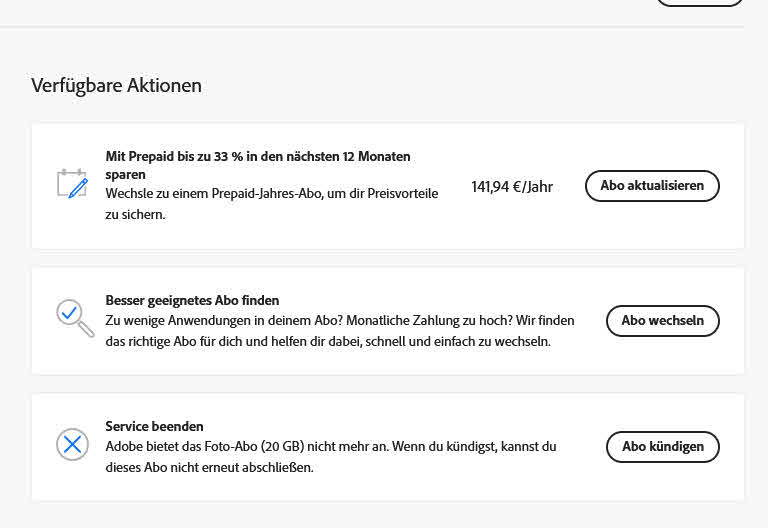Select the Service beenden title
The image size is (768, 528).
click(154, 426)
